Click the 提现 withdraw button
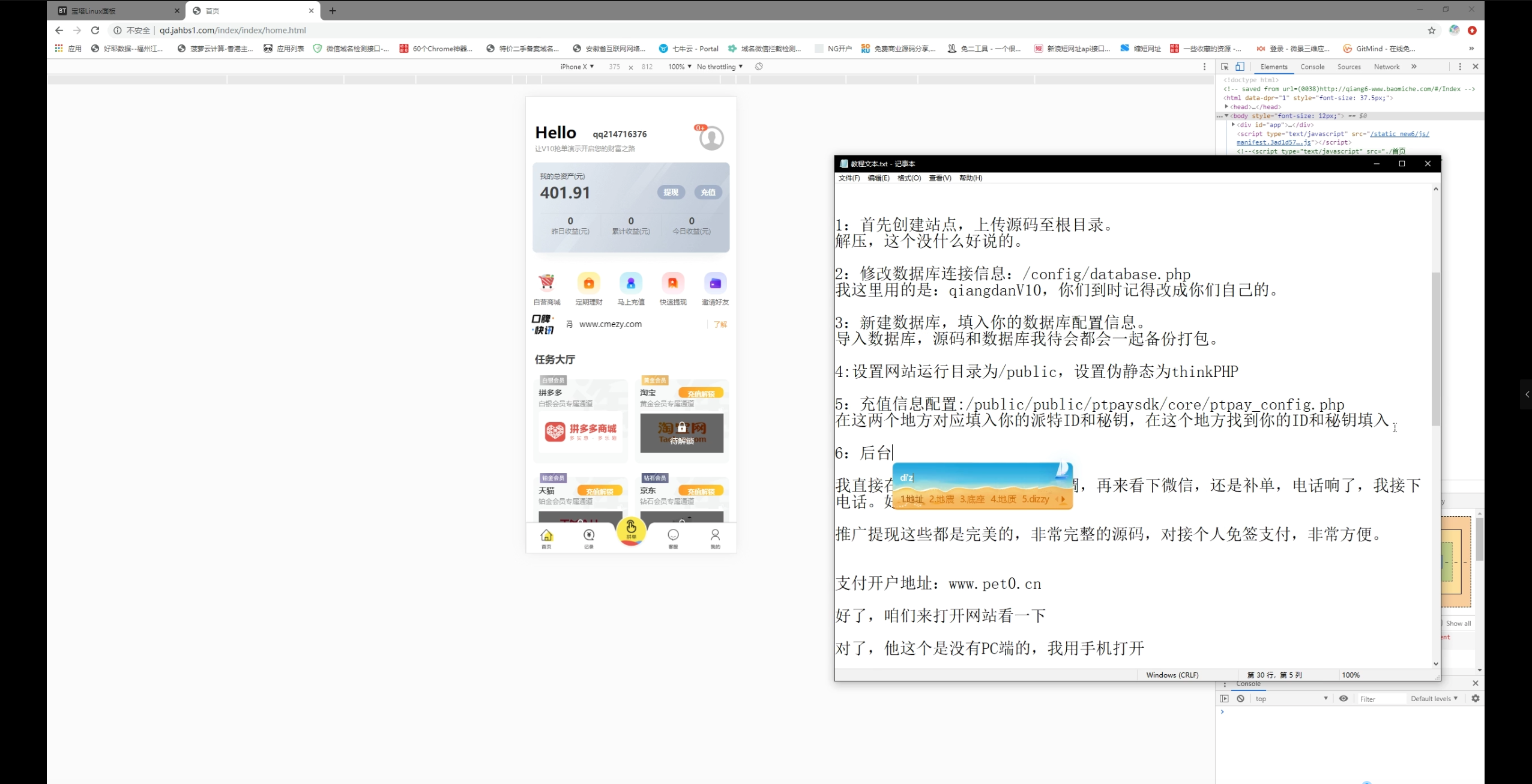Viewport: 1532px width, 784px height. (671, 193)
